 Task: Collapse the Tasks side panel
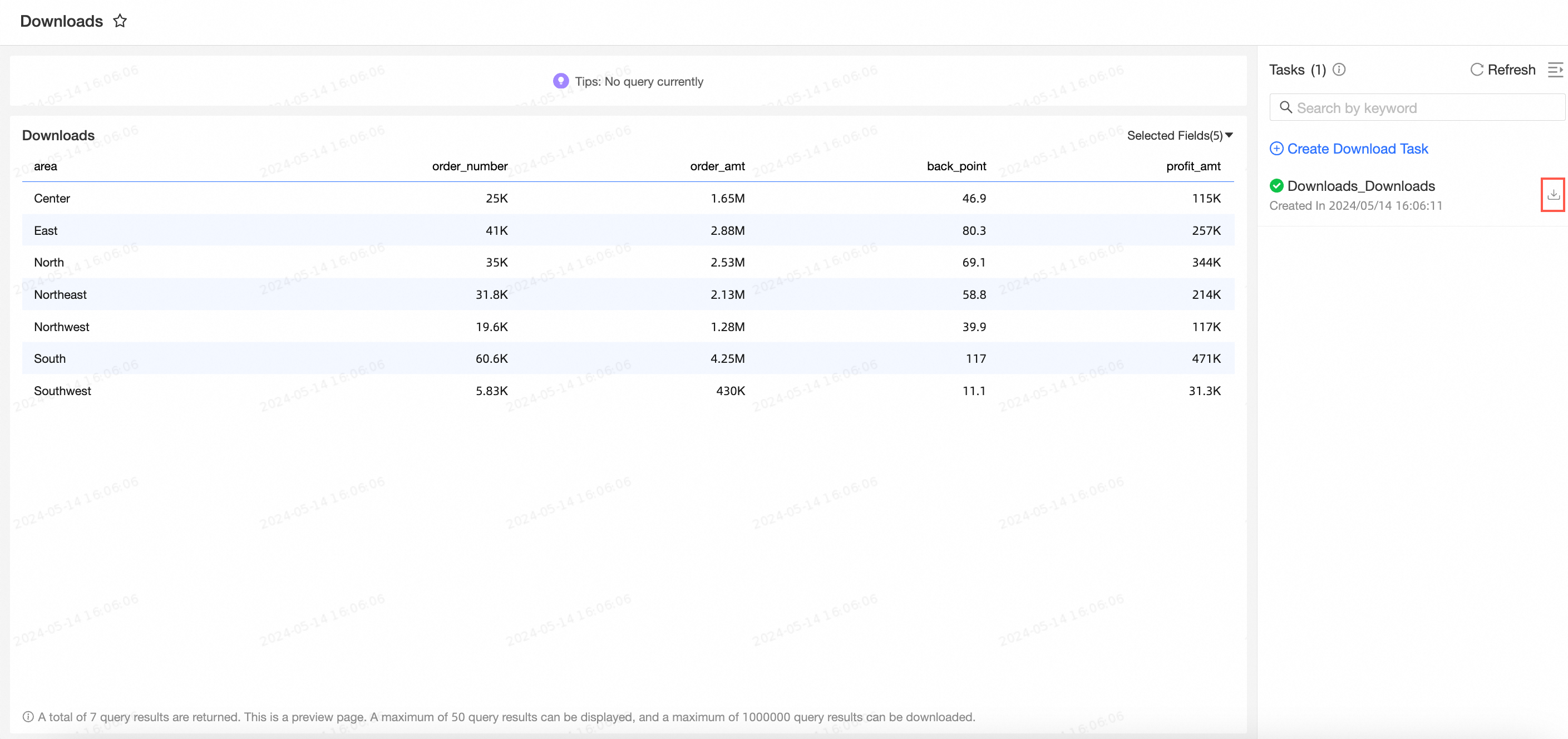1555,70
